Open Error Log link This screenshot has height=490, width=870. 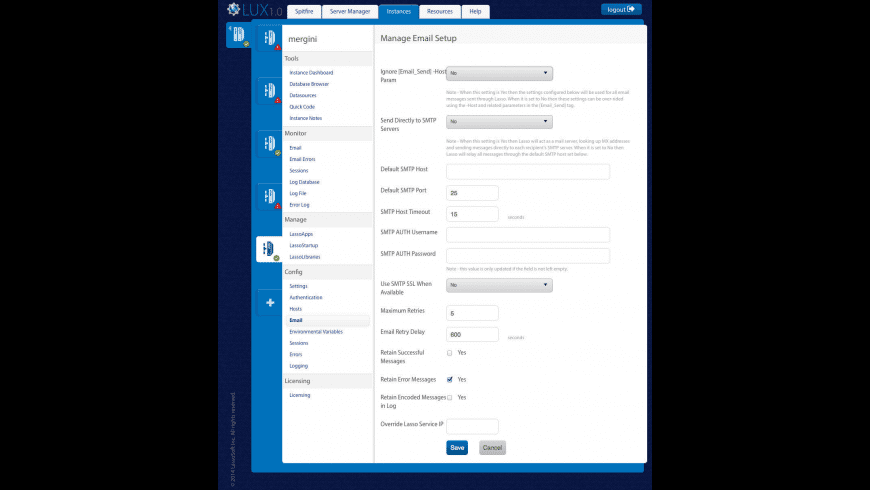click(x=300, y=205)
